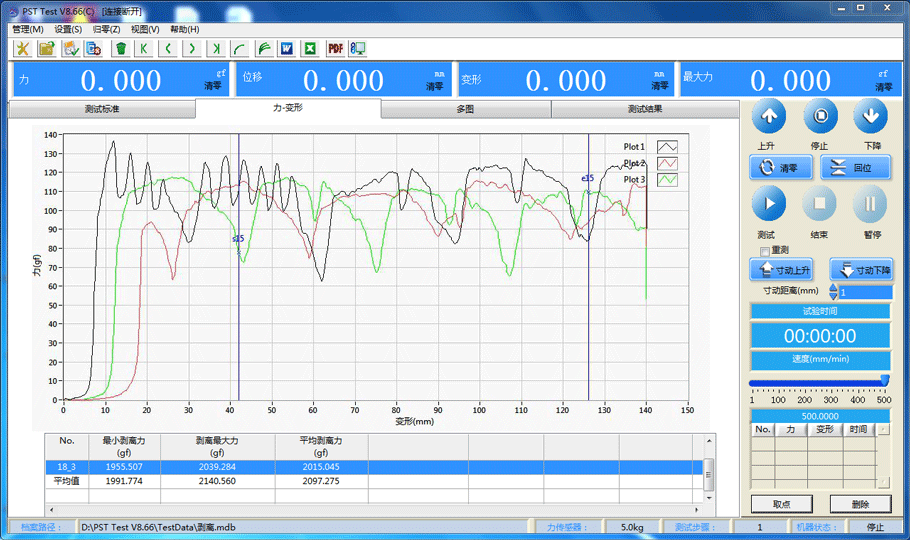This screenshot has width=910, height=540.
Task: Open the 设置(S) menu
Action: [x=68, y=29]
